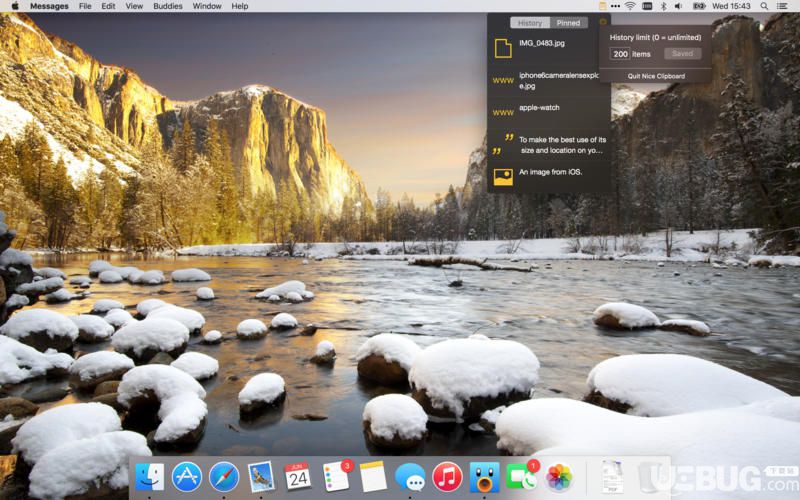This screenshot has height=500, width=800.
Task: Click the Saved button
Action: pyautogui.click(x=682, y=54)
